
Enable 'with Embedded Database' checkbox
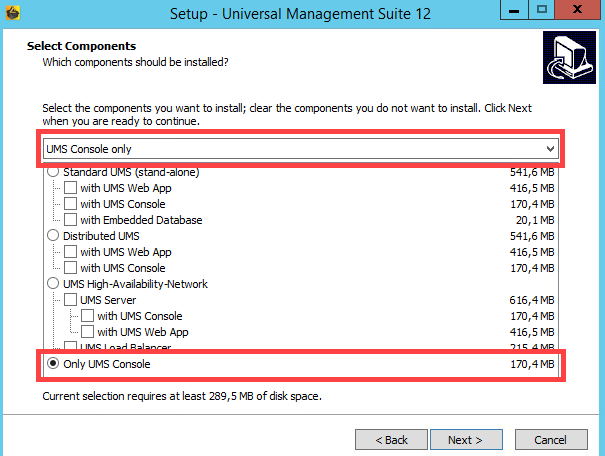point(70,220)
